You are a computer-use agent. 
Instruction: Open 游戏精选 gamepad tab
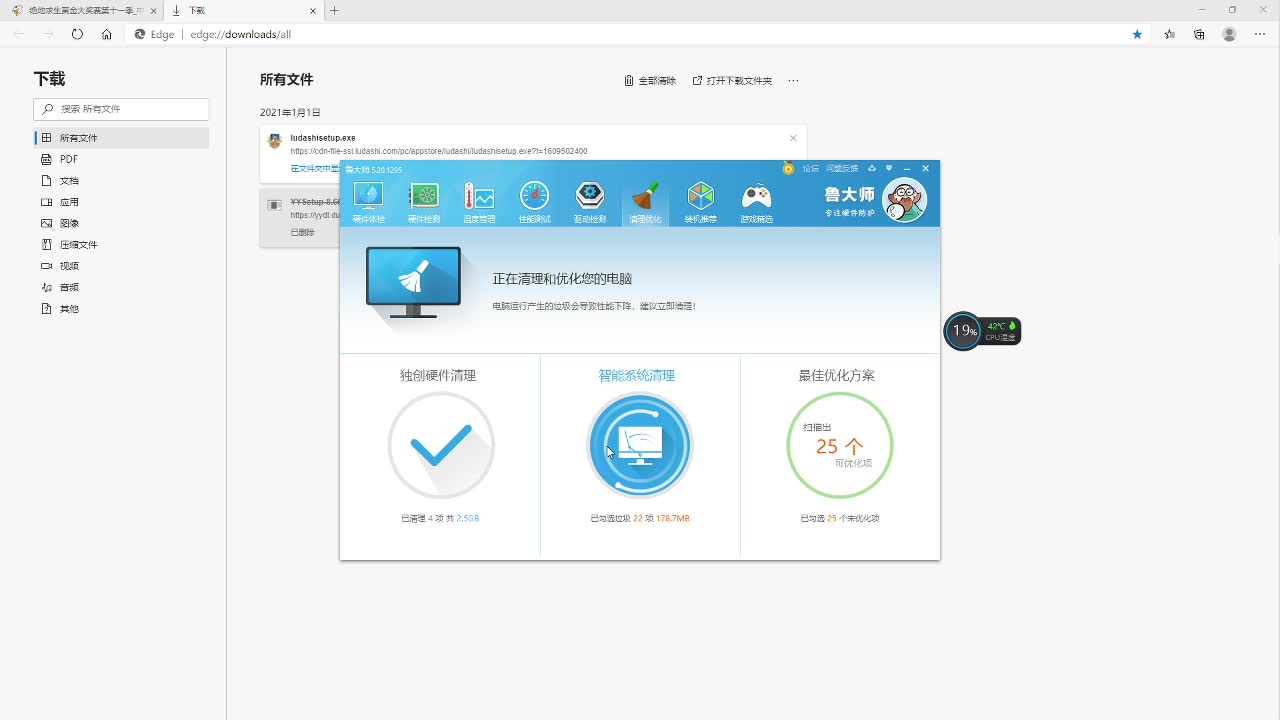point(756,202)
